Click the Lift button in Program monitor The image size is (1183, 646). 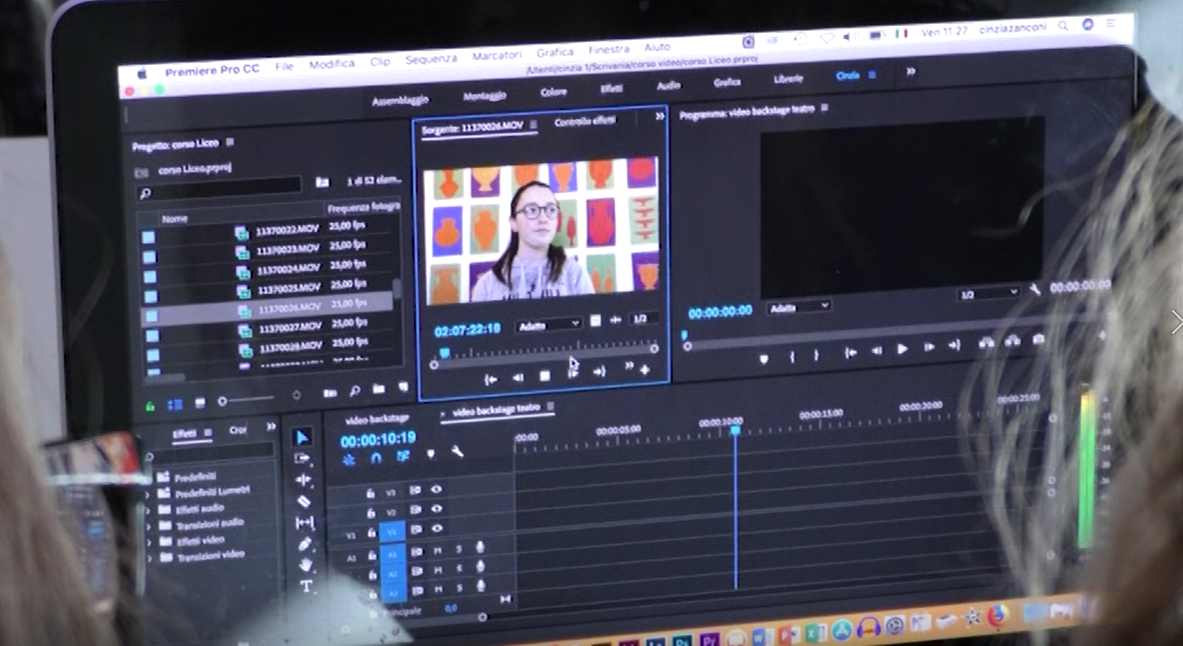pyautogui.click(x=986, y=343)
